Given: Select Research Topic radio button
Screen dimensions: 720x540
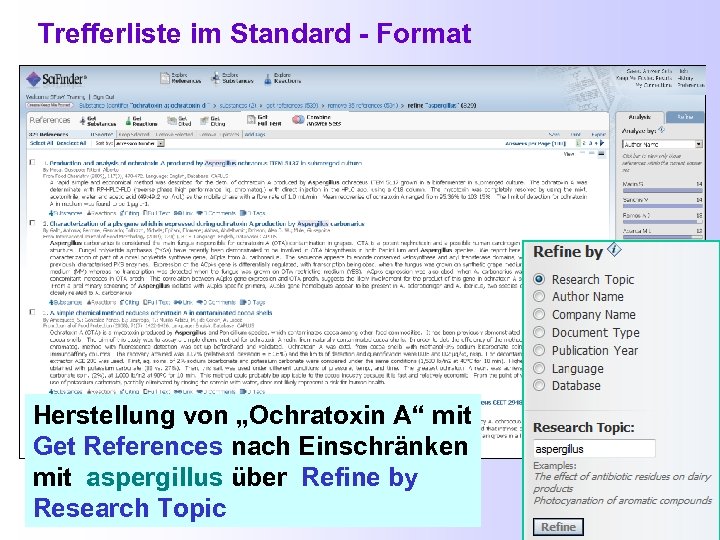Looking at the screenshot, I should 539,279.
